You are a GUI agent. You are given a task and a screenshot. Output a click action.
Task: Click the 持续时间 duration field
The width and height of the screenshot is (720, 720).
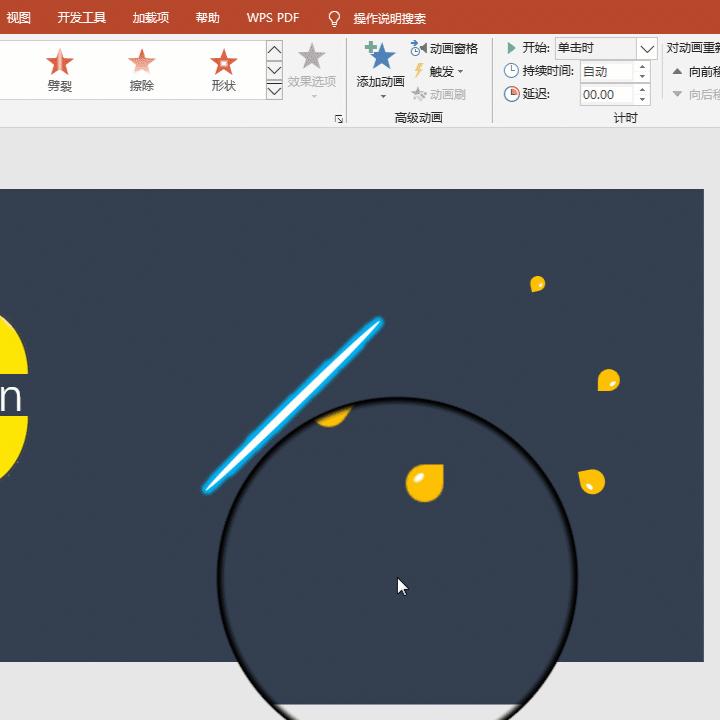[607, 72]
